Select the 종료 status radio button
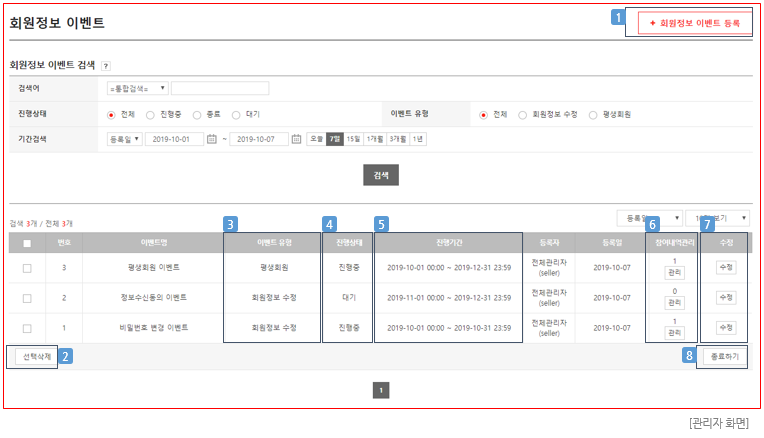The image size is (764, 438). (x=197, y=114)
